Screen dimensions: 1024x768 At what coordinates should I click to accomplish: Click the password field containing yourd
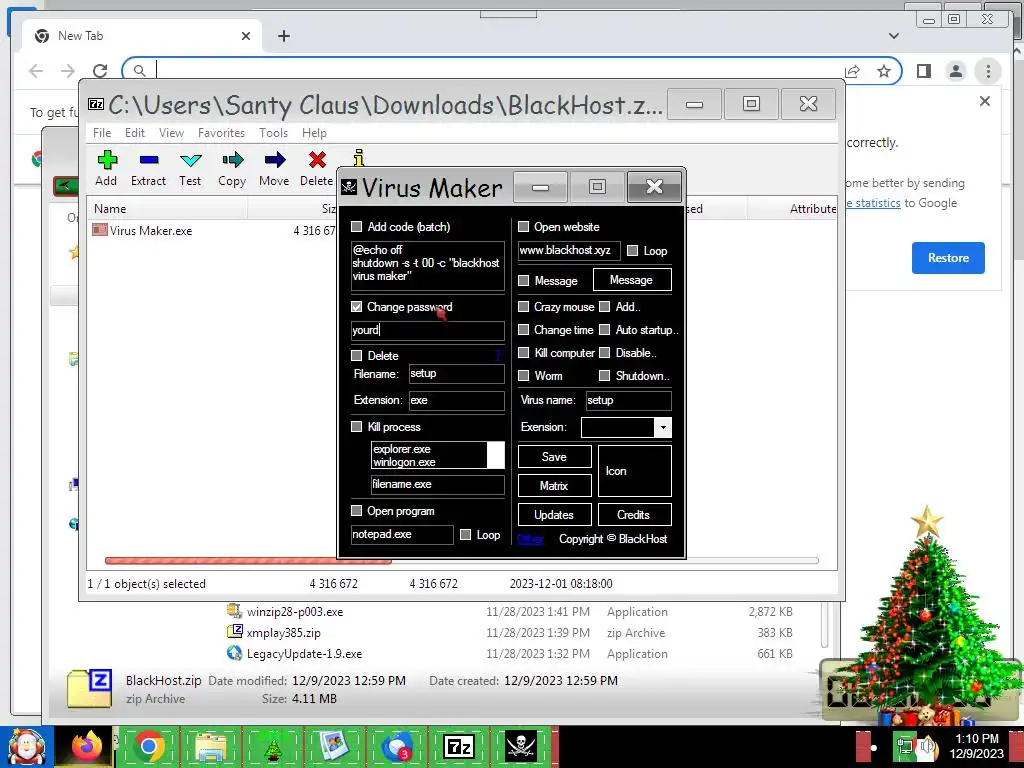tap(428, 330)
